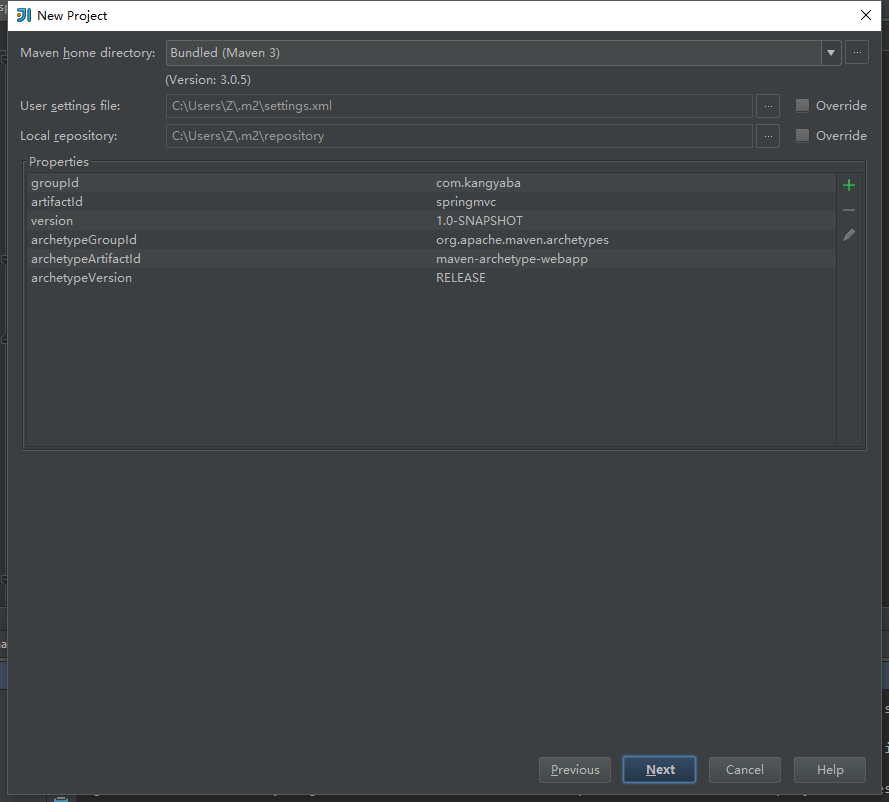
Task: Add a new Maven property with plus icon
Action: pos(849,185)
